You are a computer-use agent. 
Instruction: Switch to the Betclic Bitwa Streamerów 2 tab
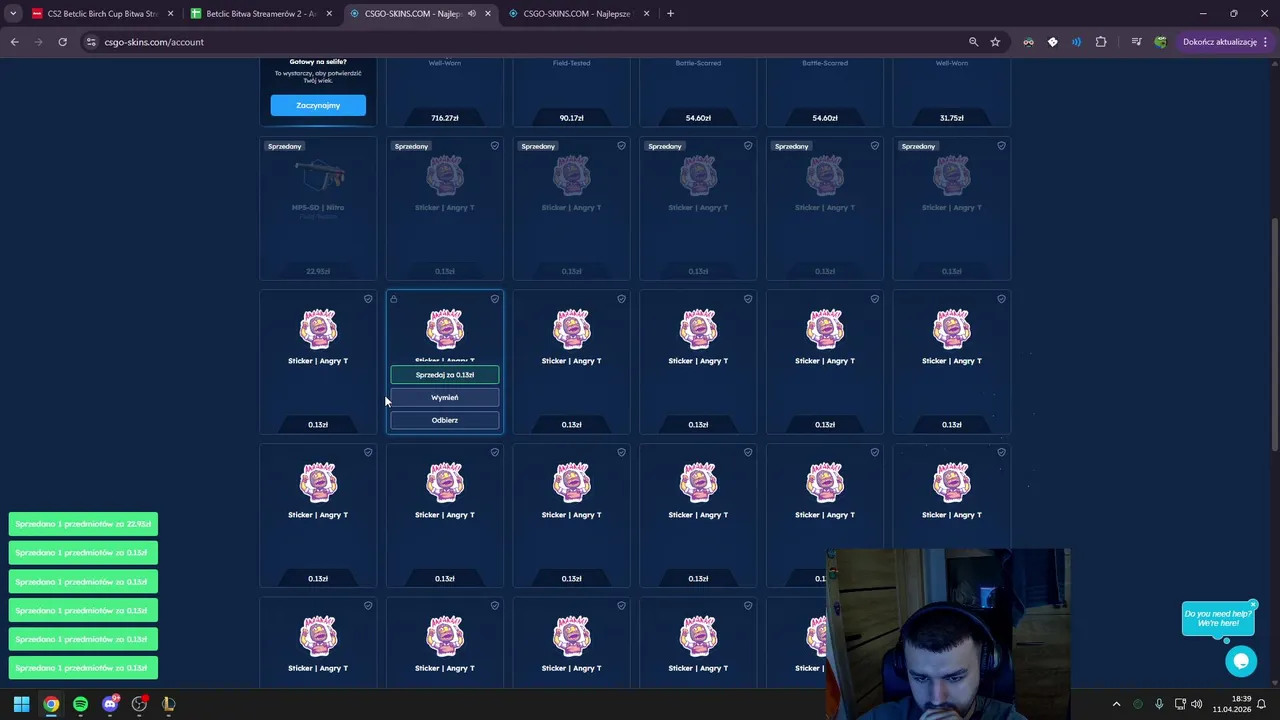(x=260, y=14)
